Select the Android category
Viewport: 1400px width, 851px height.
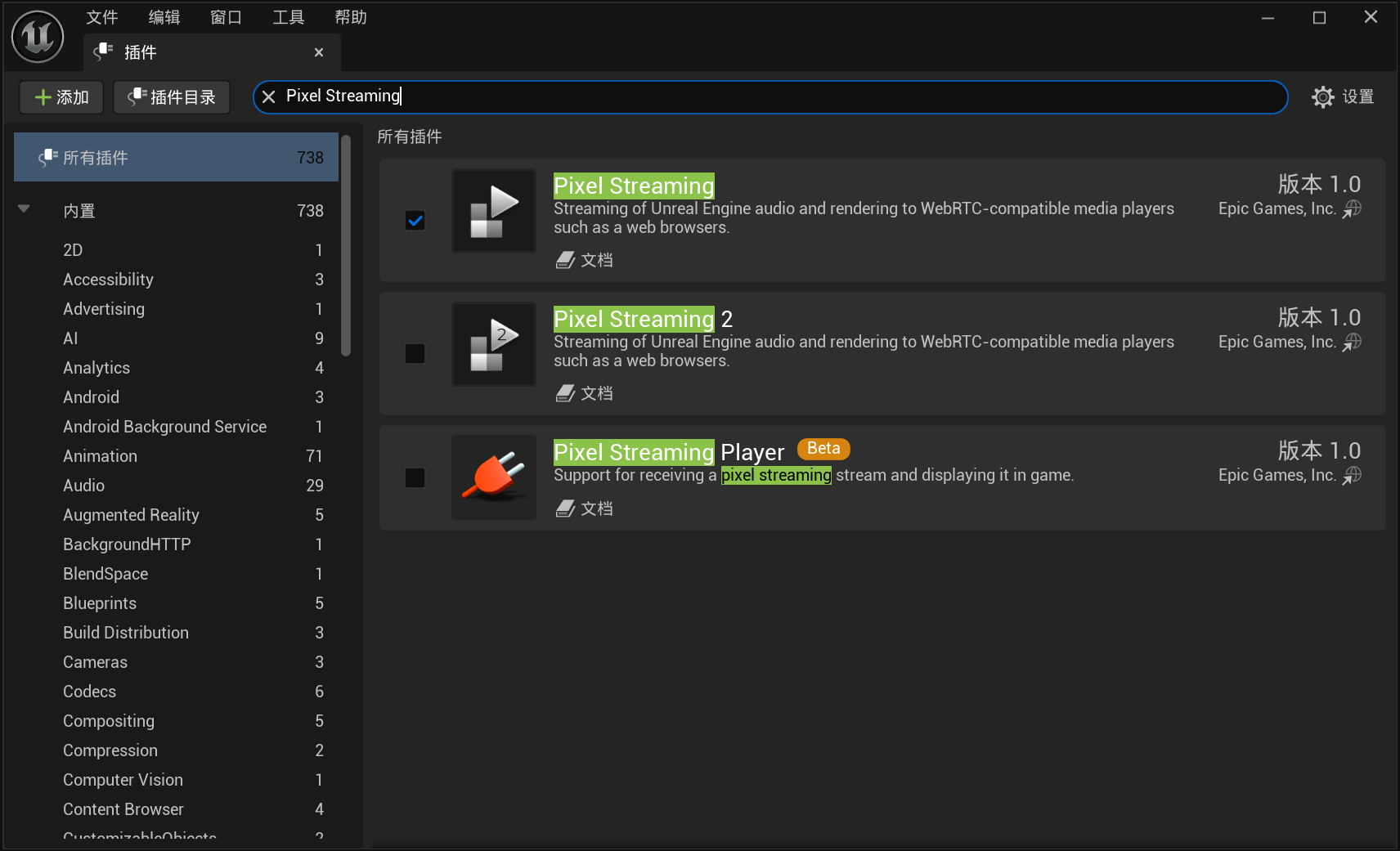coord(177,397)
